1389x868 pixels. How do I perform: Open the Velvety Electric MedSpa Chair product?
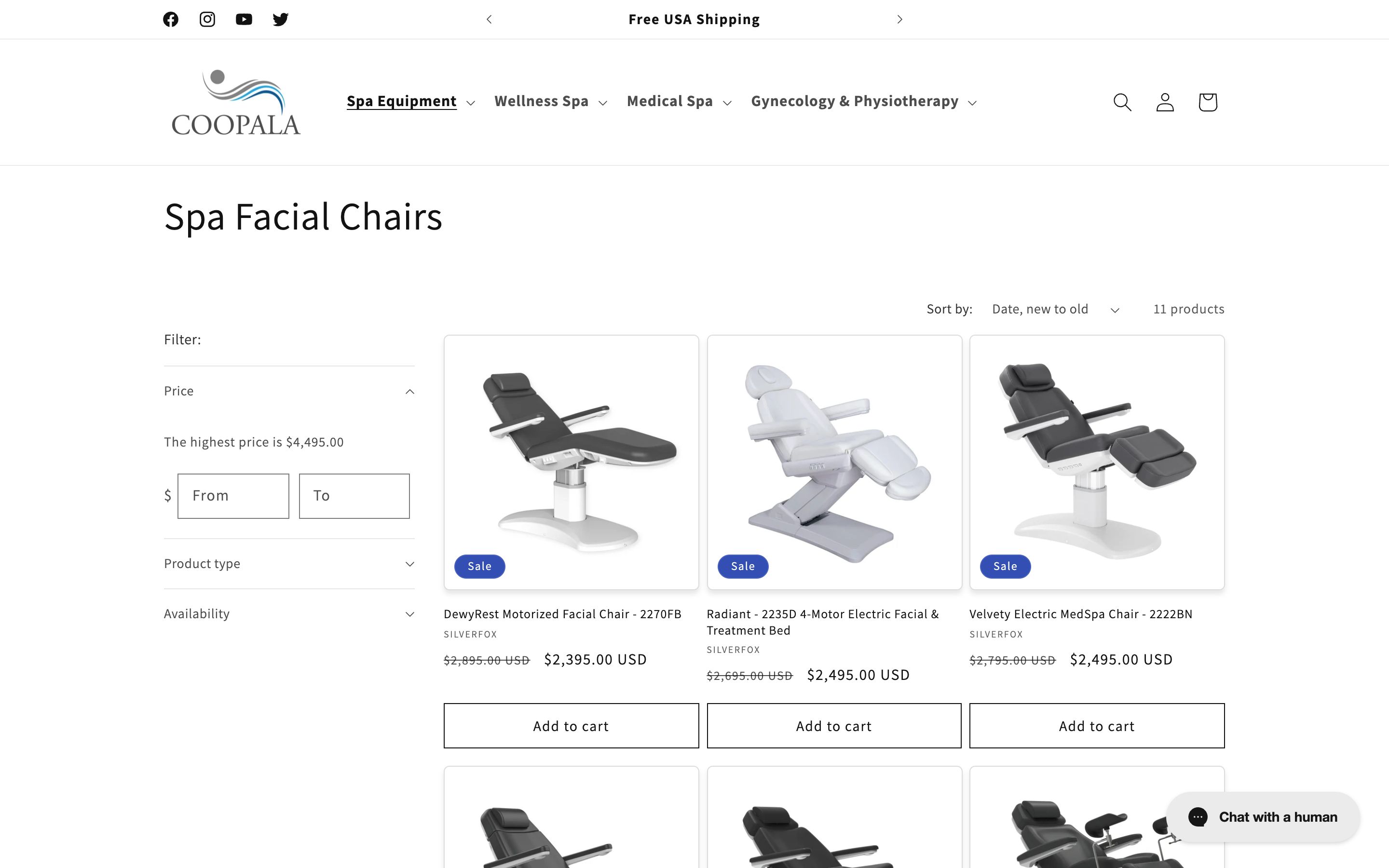pyautogui.click(x=1080, y=614)
